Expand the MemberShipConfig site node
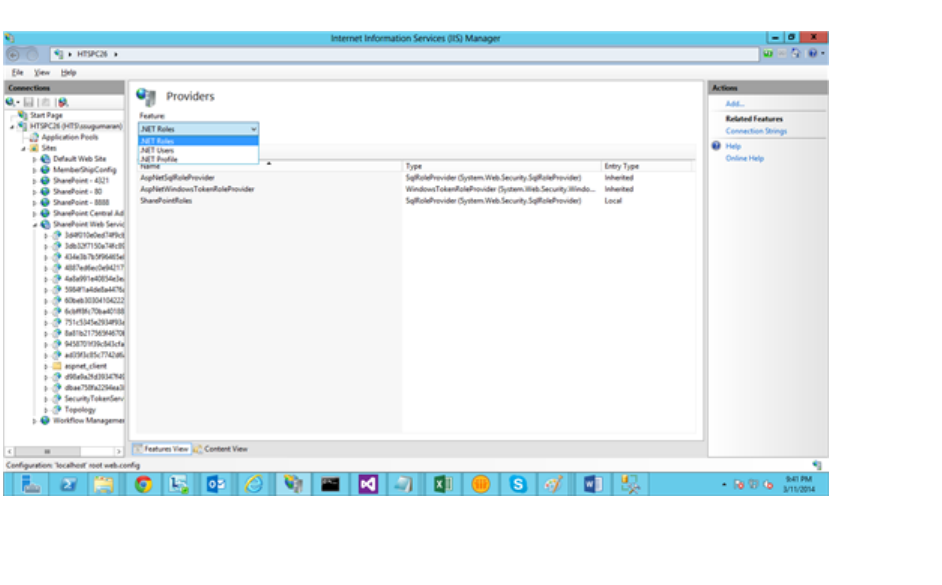The height and width of the screenshot is (585, 942). 34,171
